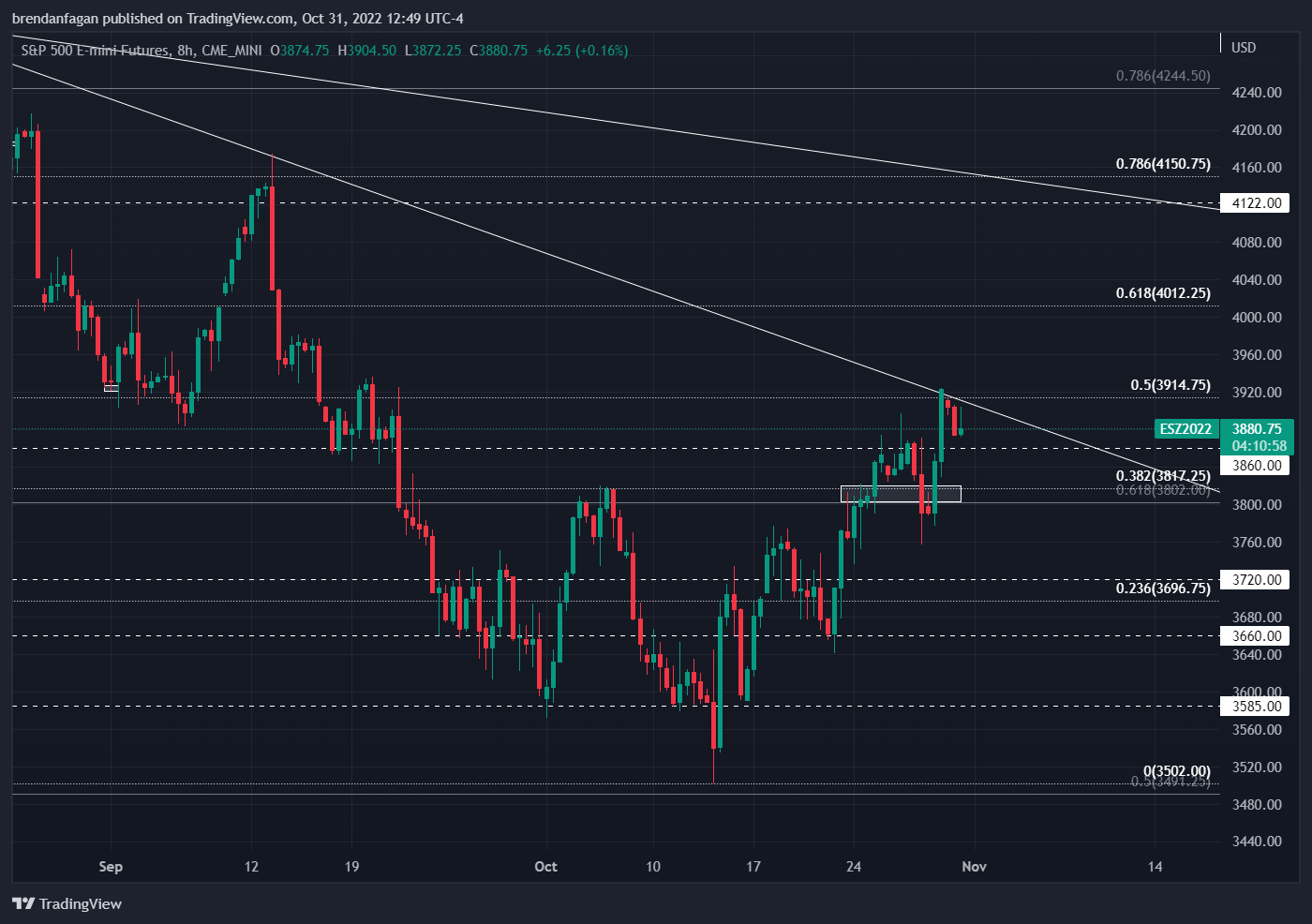Click the 0.236(3696.75) Fibonacci label
1312x924 pixels.
point(1163,589)
